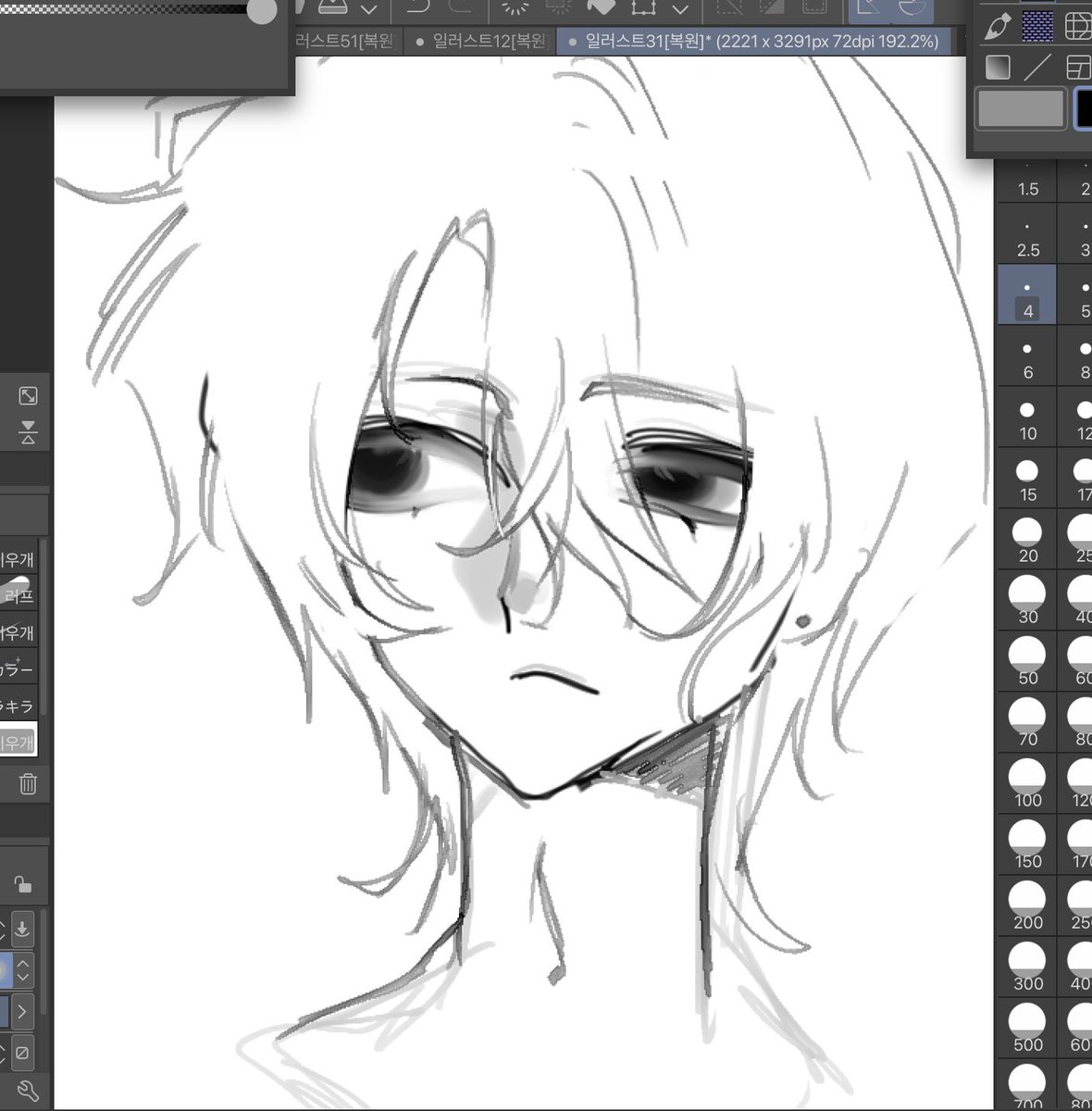
Task: Set brush size to 70
Action: [1027, 724]
